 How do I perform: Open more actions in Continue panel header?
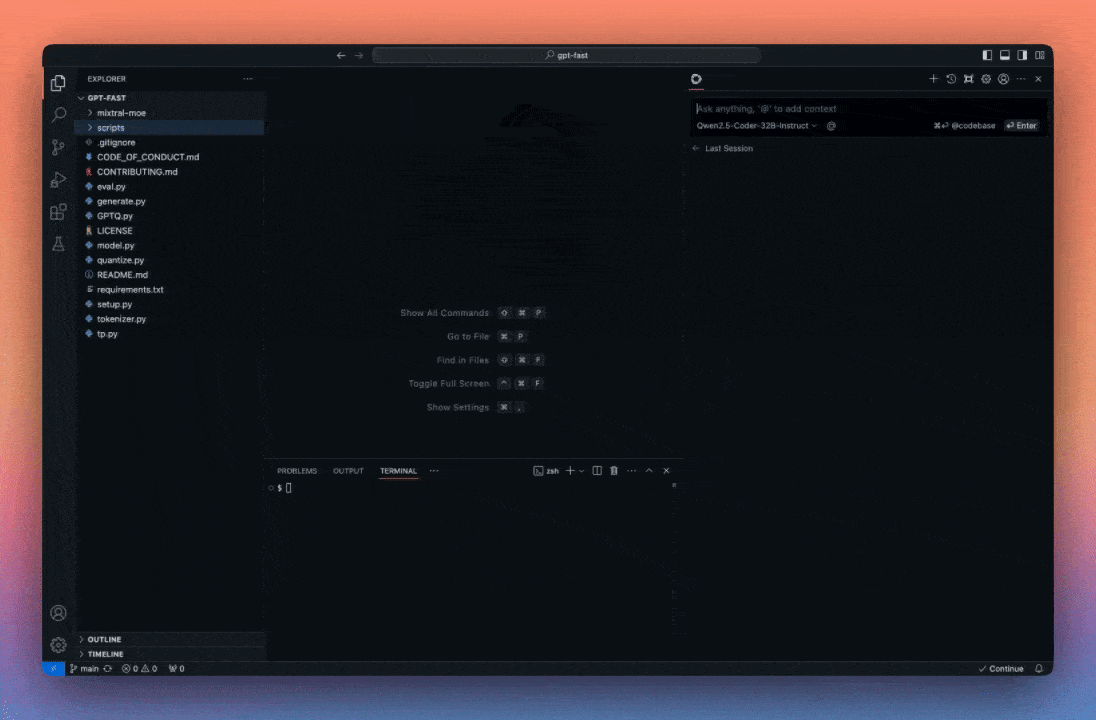coord(1021,79)
